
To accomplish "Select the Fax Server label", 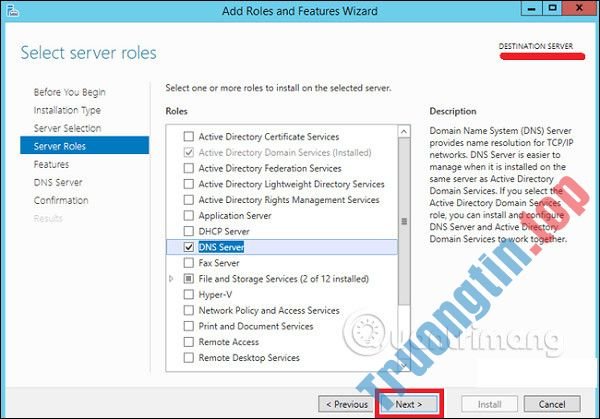I will click(219, 263).
